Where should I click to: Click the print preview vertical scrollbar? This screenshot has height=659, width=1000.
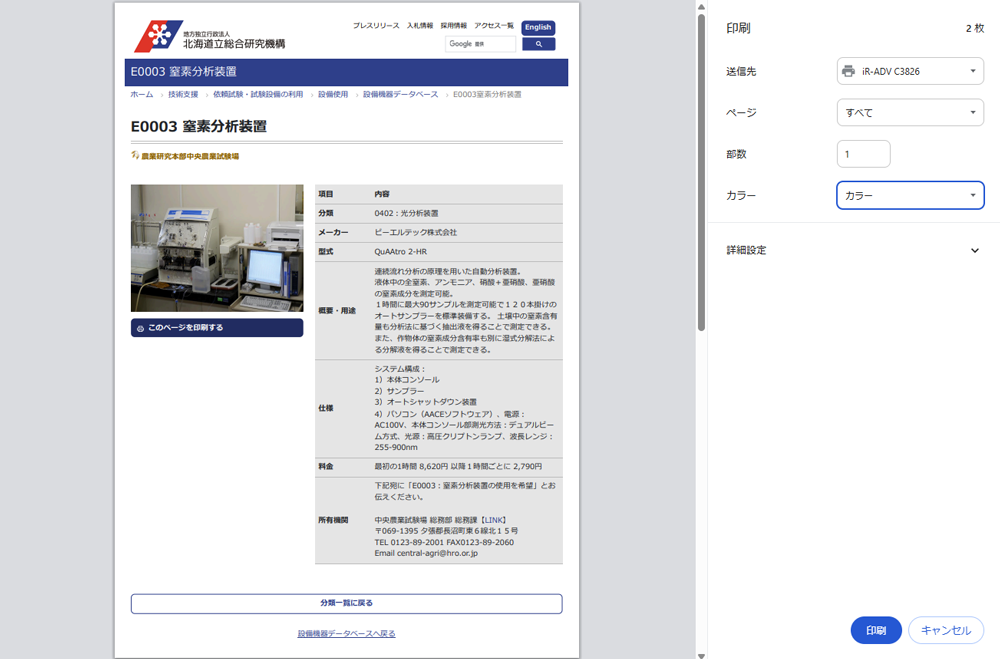pos(701,170)
